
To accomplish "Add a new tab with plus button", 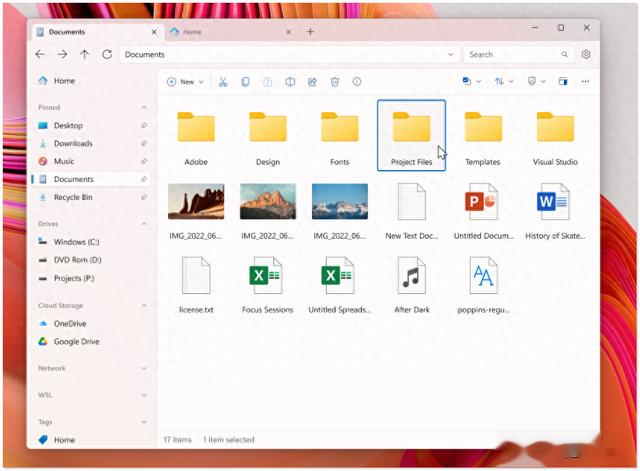I will [311, 32].
